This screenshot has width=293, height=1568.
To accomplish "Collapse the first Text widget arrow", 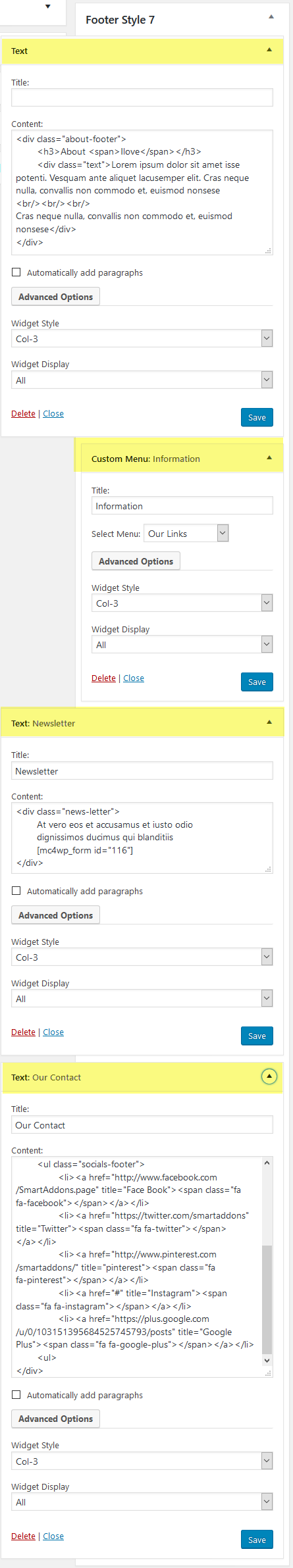I will pos(269,50).
